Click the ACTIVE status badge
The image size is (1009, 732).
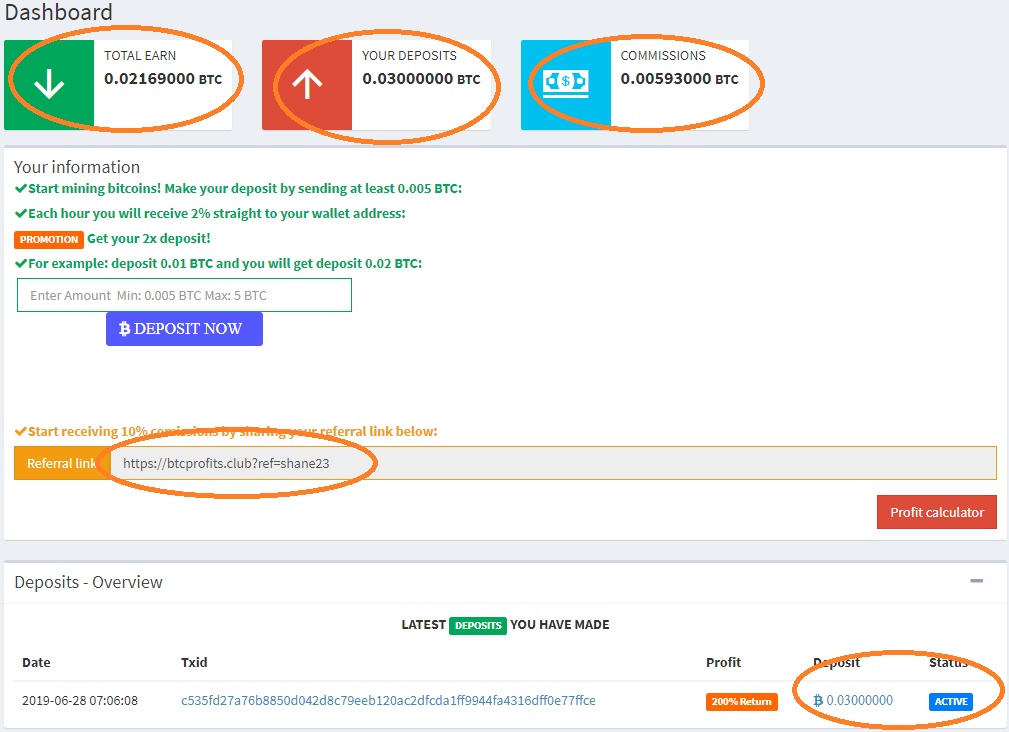click(x=950, y=702)
